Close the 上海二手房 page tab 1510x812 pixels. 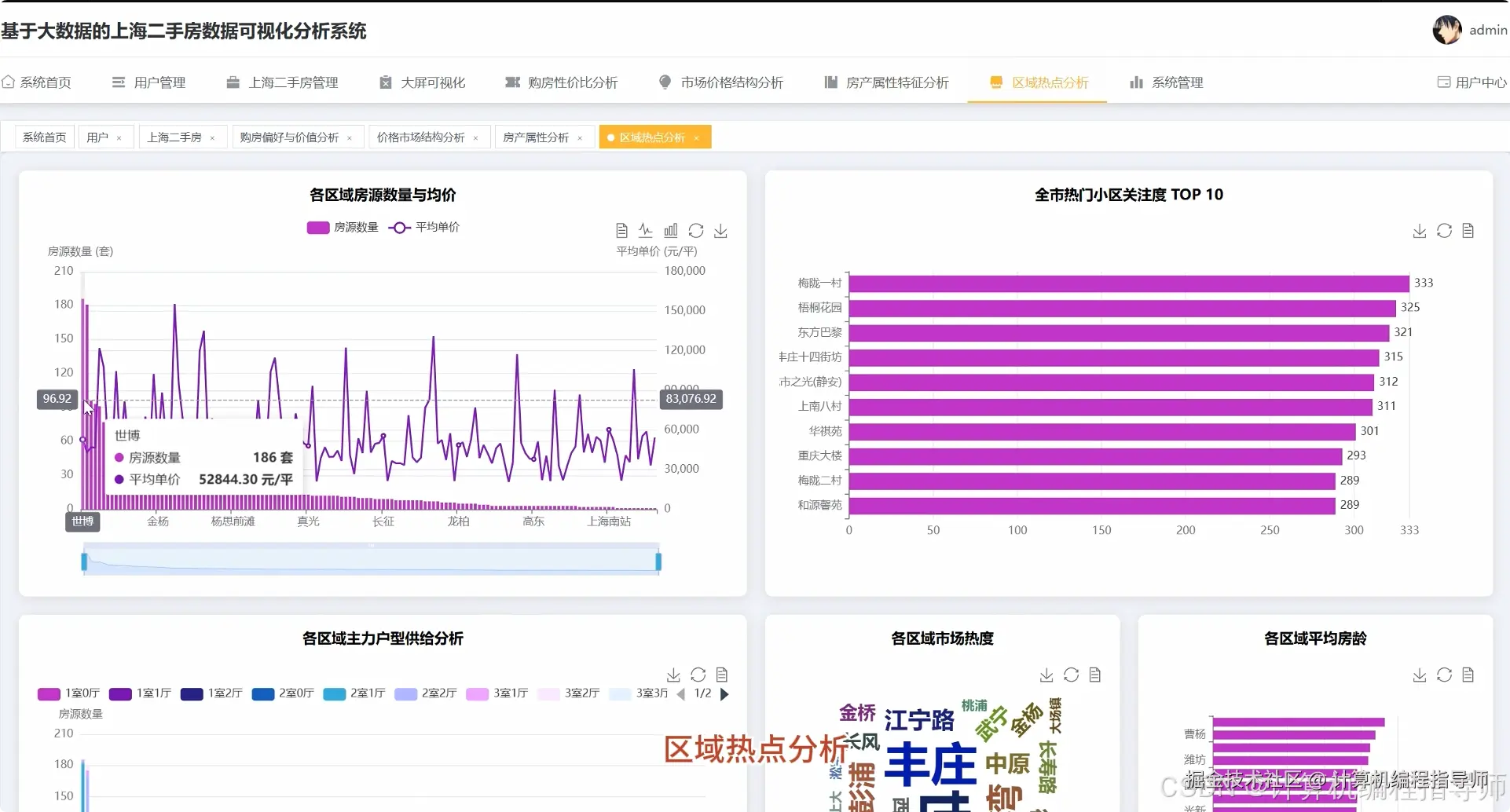pyautogui.click(x=213, y=138)
